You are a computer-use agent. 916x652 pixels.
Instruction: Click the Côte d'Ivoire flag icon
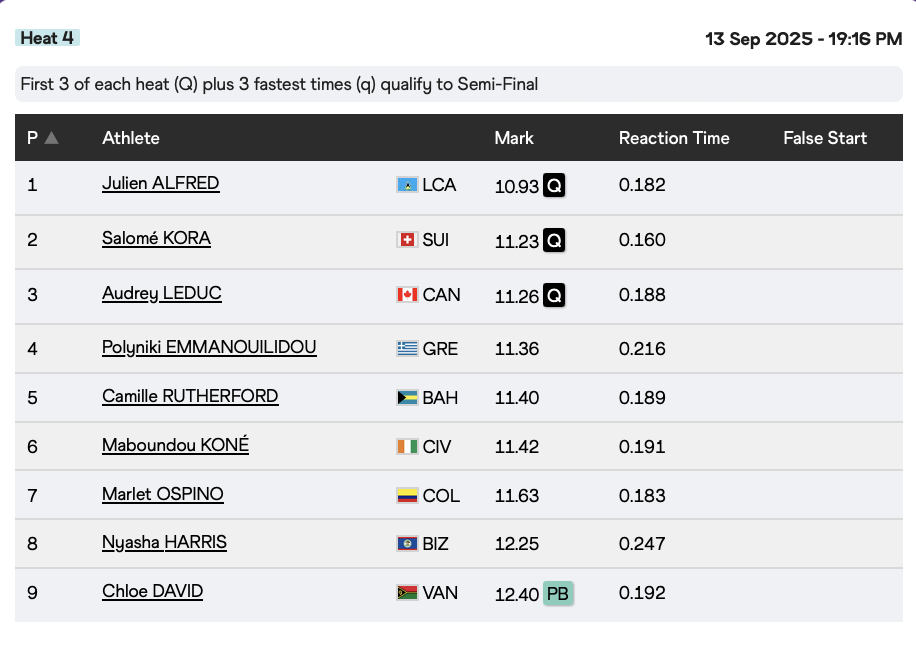[x=407, y=447]
